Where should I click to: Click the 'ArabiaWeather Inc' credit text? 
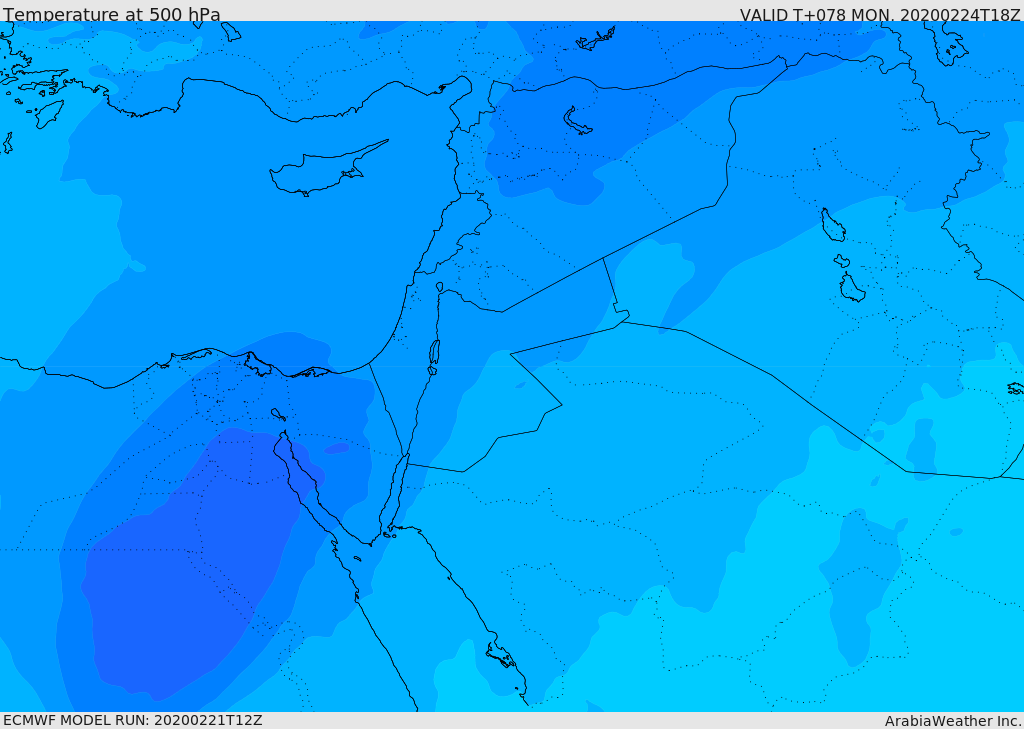pyautogui.click(x=952, y=721)
